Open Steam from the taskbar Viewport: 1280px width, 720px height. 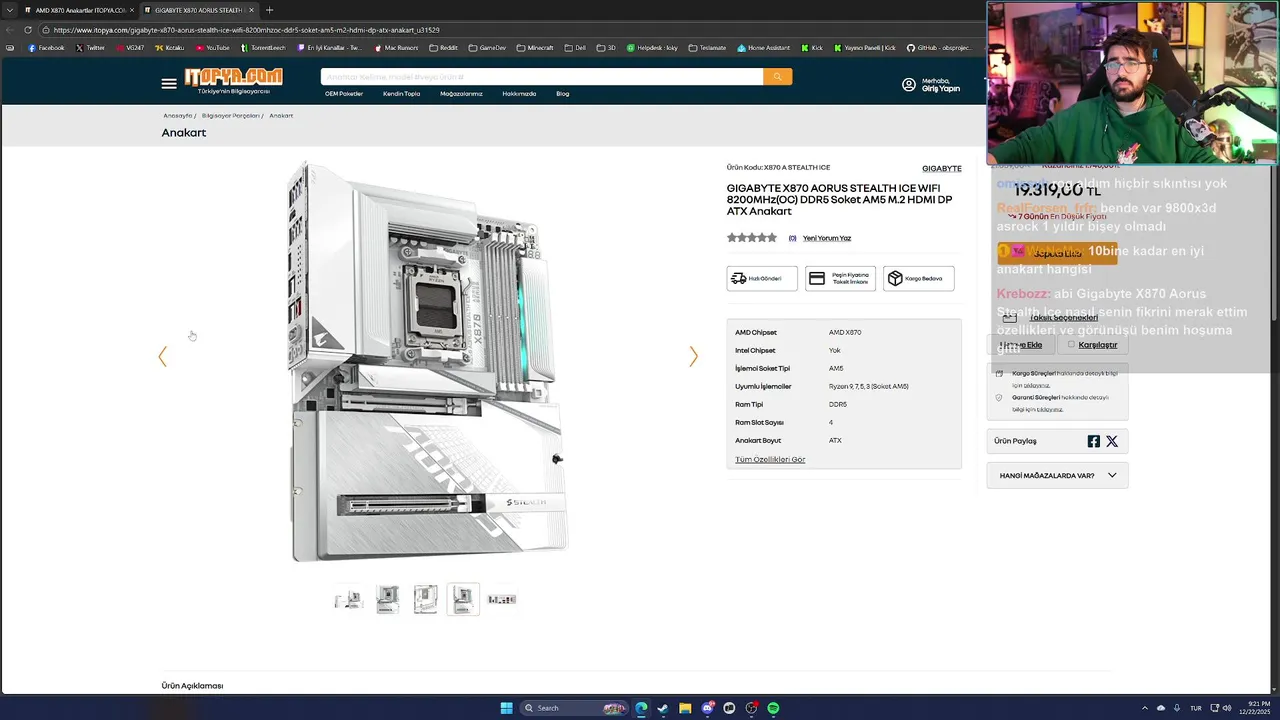pyautogui.click(x=662, y=708)
